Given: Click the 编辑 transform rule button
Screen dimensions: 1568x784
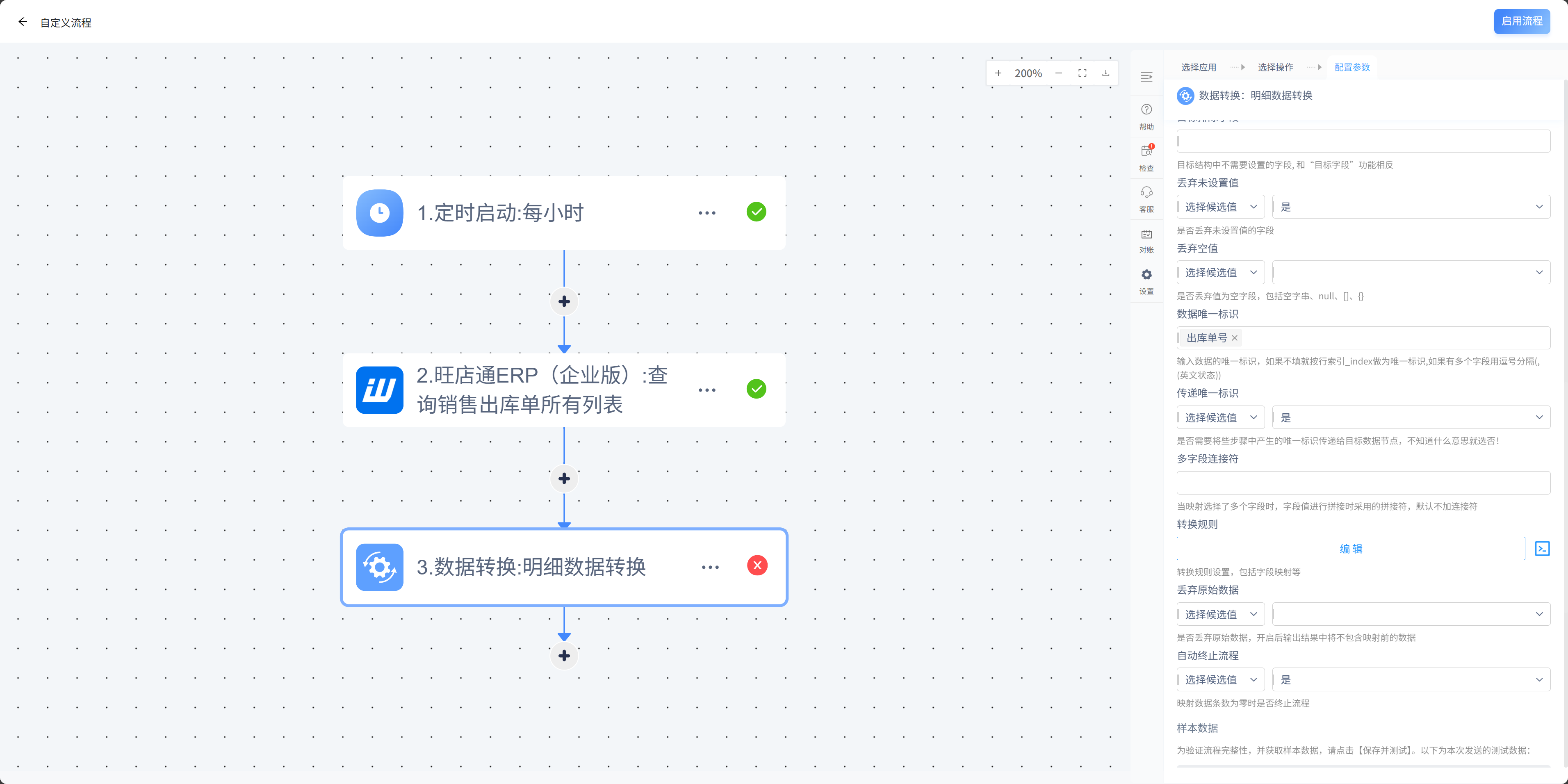Looking at the screenshot, I should [1350, 549].
